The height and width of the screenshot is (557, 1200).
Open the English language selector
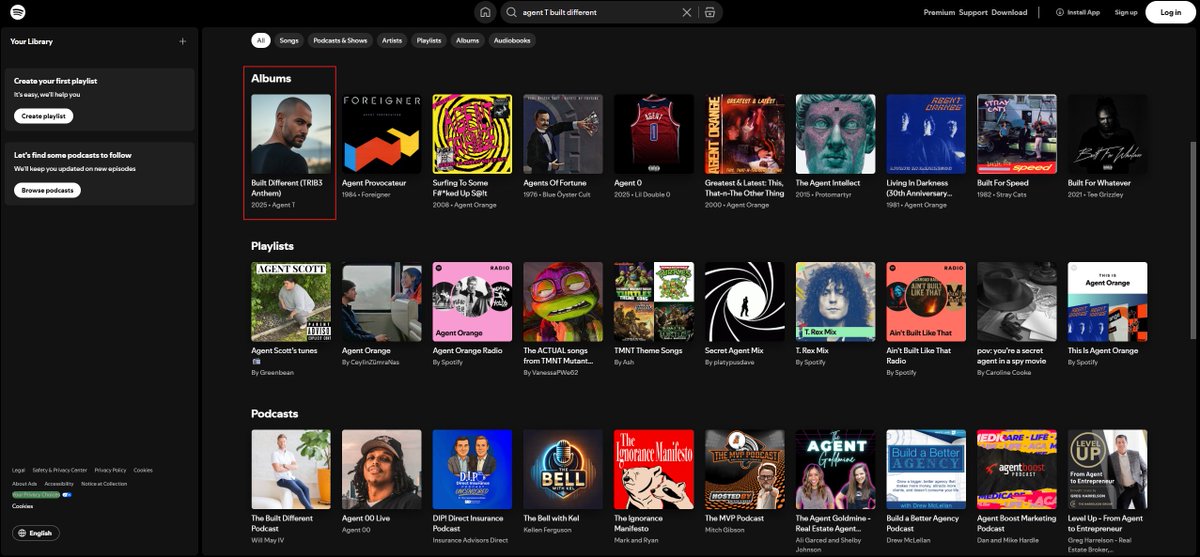[x=35, y=533]
